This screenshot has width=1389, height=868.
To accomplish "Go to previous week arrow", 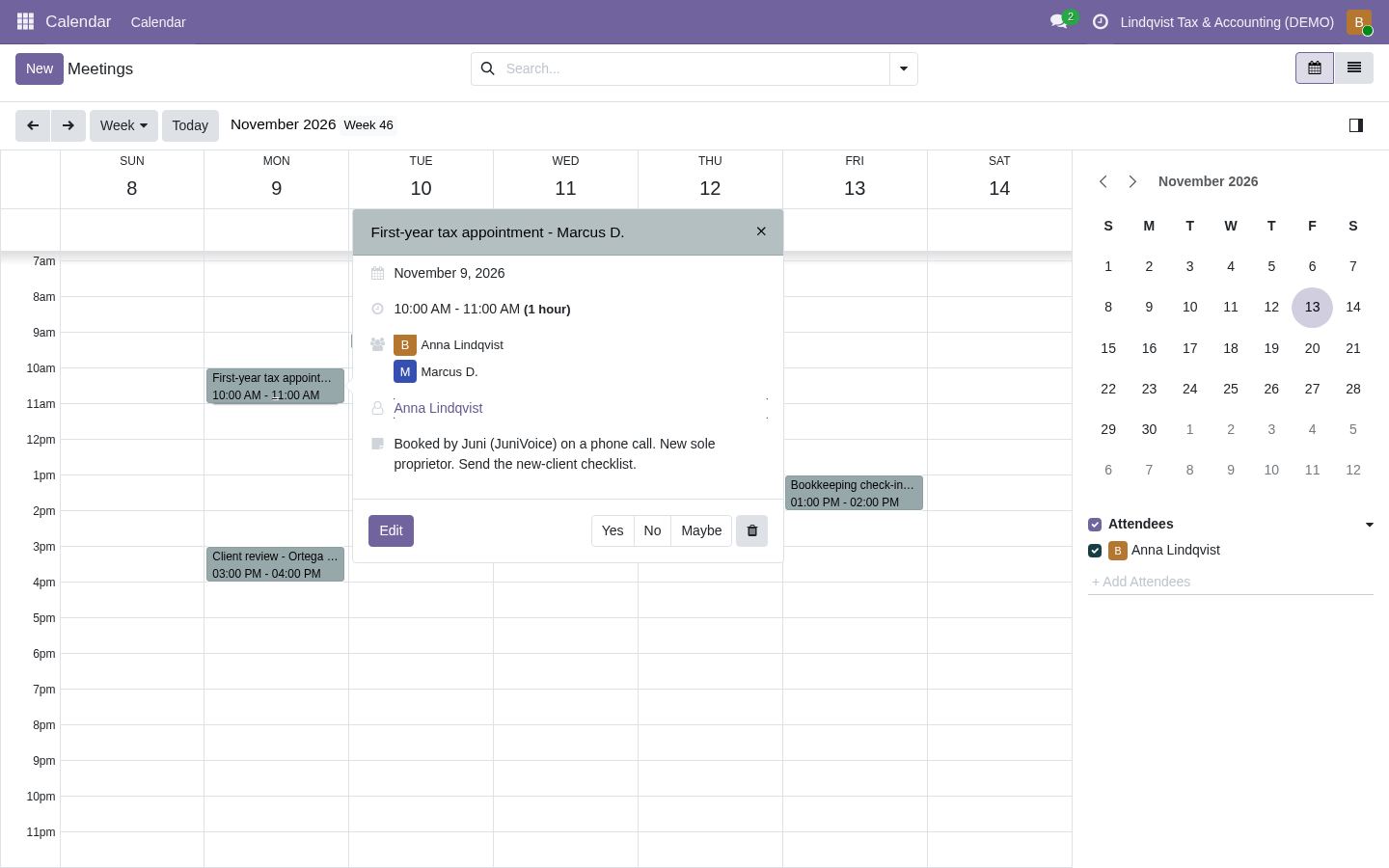I will (33, 125).
